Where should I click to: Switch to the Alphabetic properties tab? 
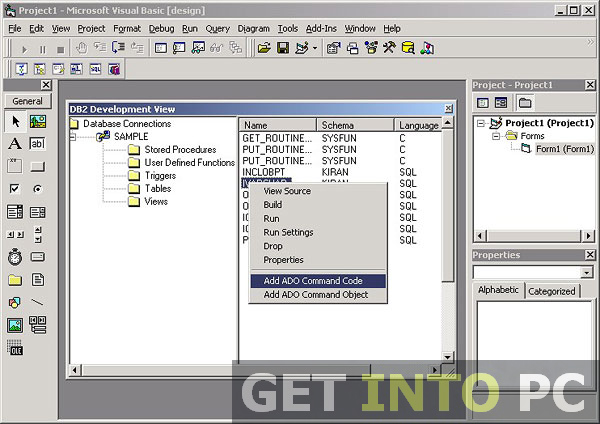498,290
